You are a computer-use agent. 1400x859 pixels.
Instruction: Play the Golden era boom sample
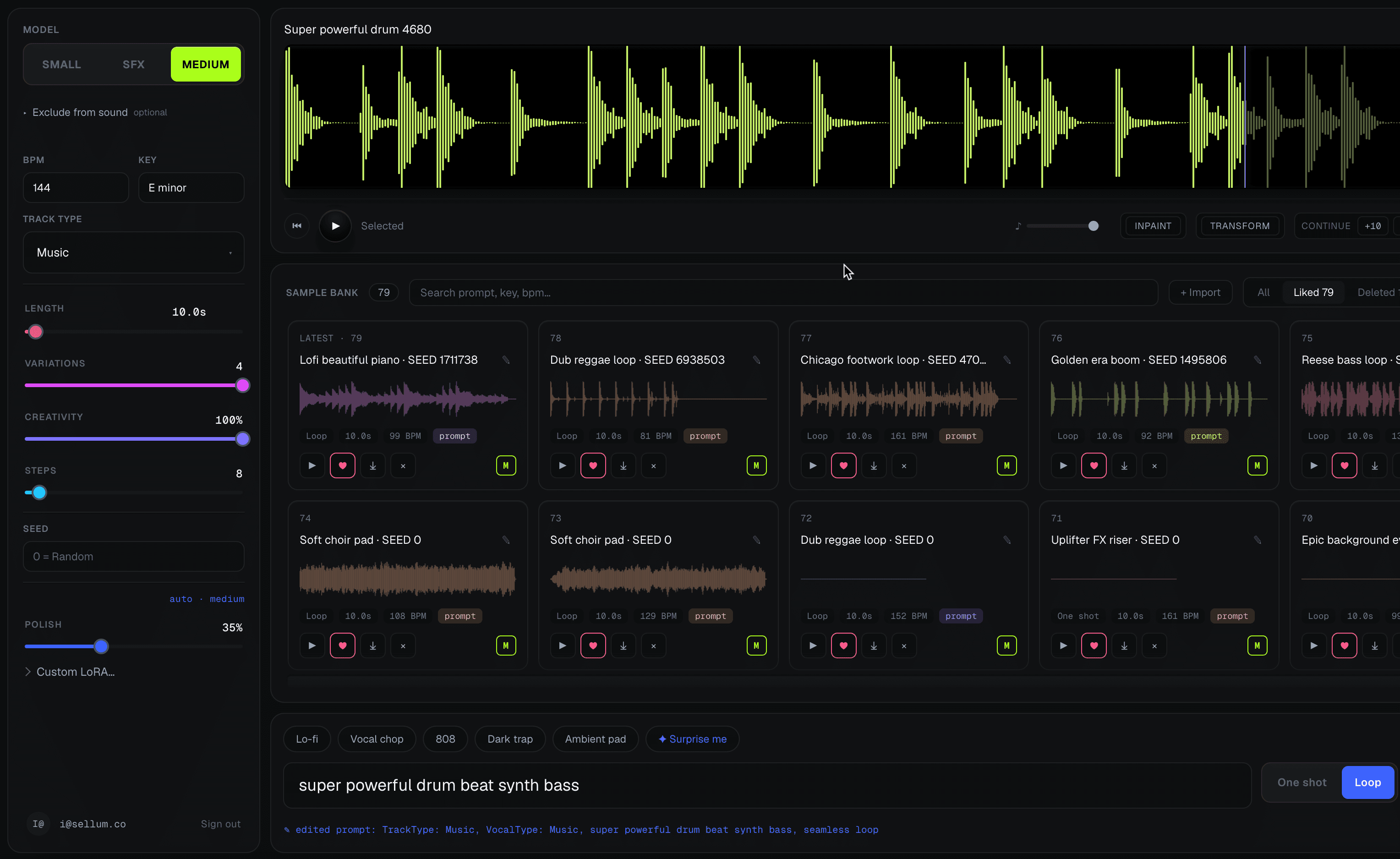point(1064,466)
